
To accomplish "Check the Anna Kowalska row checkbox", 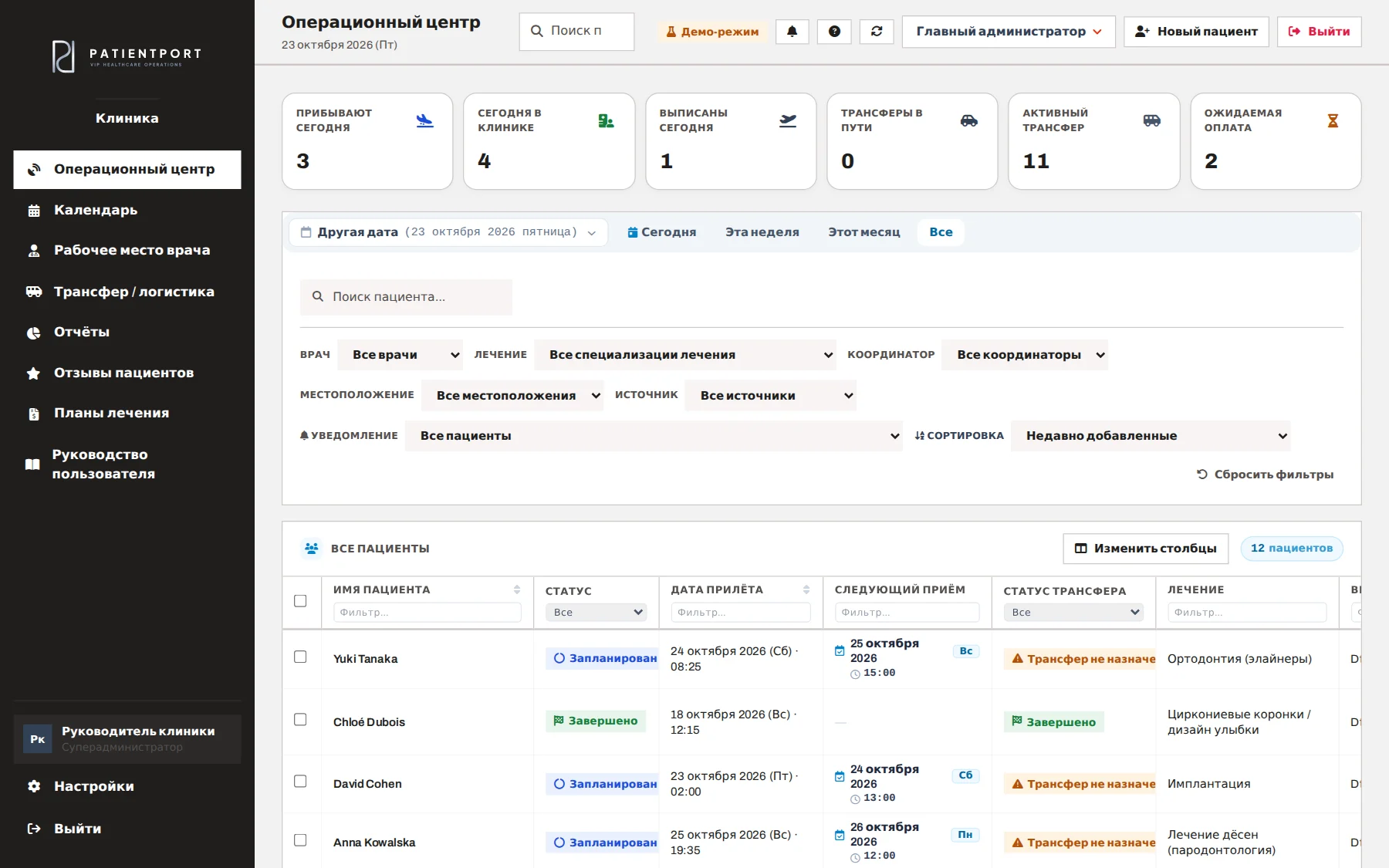I will (x=300, y=840).
